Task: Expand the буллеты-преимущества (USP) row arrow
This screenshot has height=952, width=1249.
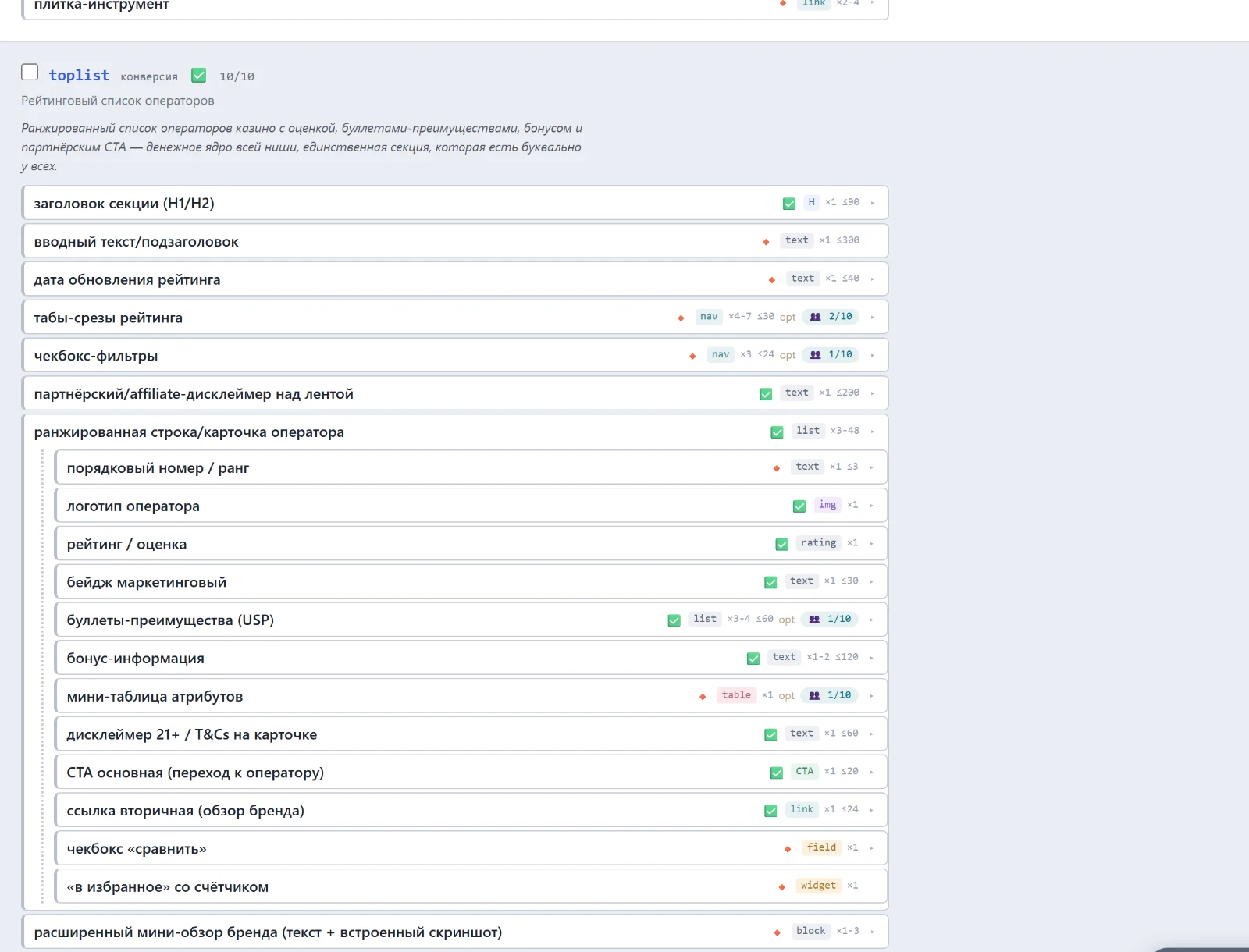Action: (x=871, y=620)
